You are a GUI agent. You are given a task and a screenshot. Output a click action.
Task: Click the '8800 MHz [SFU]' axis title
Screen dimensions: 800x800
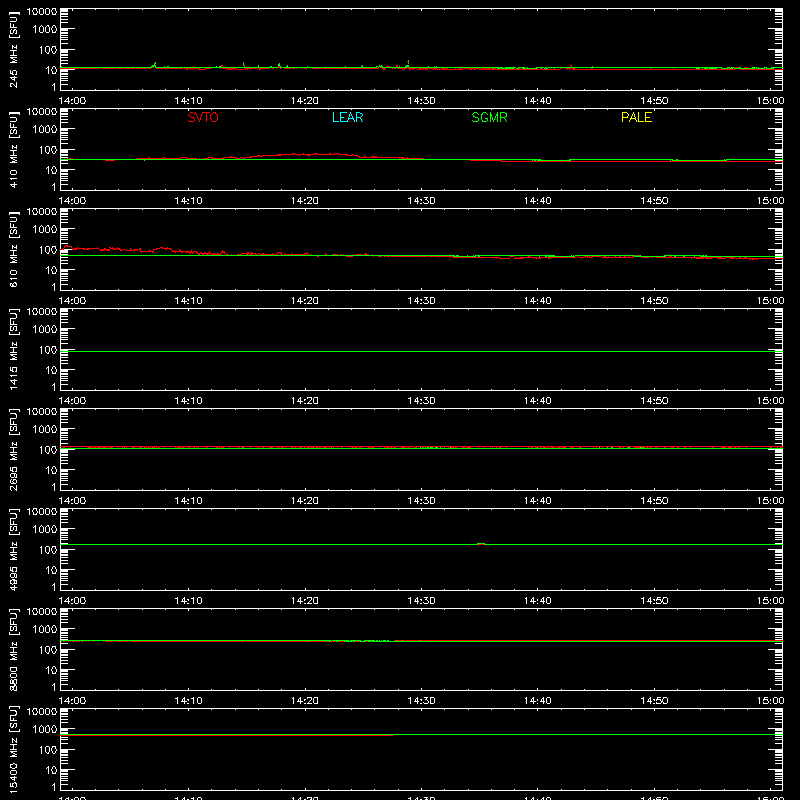(x=13, y=649)
